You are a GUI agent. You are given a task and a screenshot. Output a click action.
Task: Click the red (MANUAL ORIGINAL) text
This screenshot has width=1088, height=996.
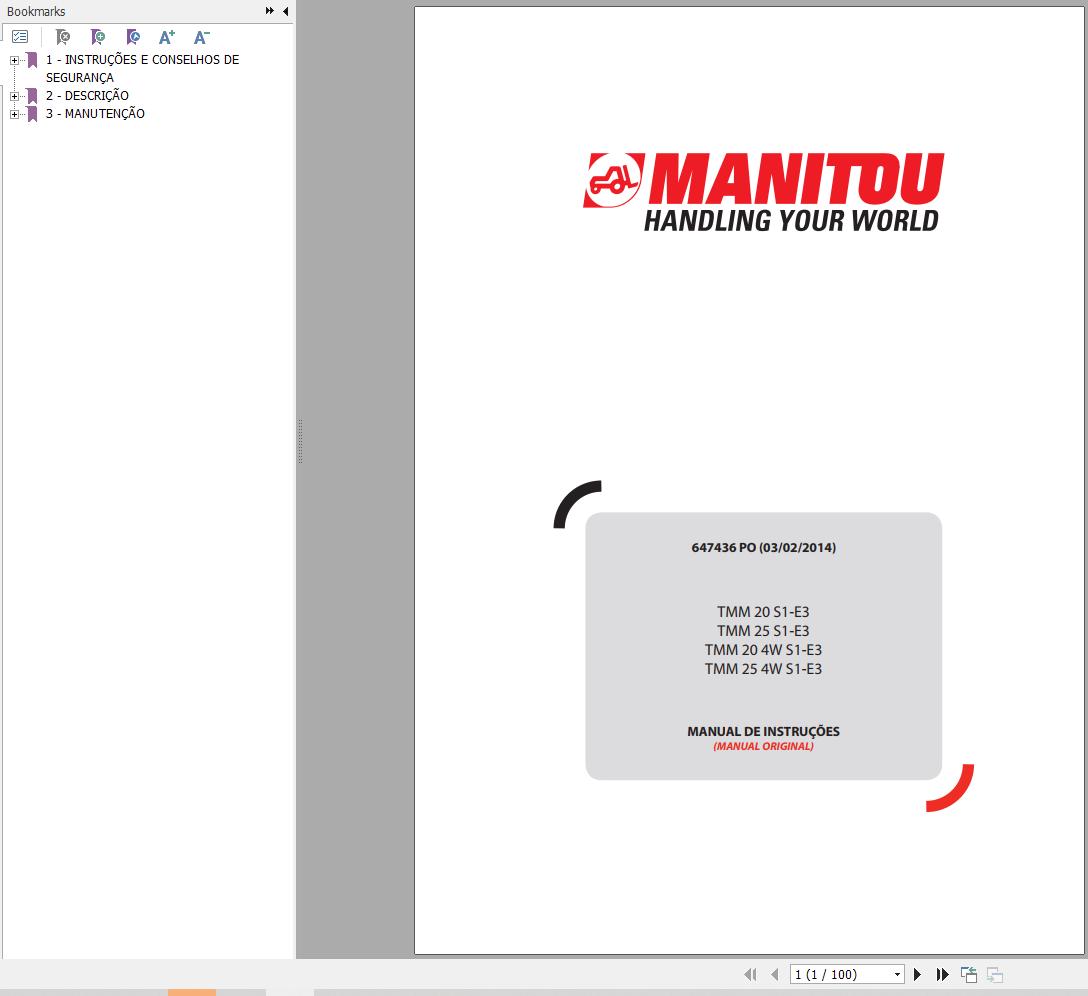coord(763,747)
